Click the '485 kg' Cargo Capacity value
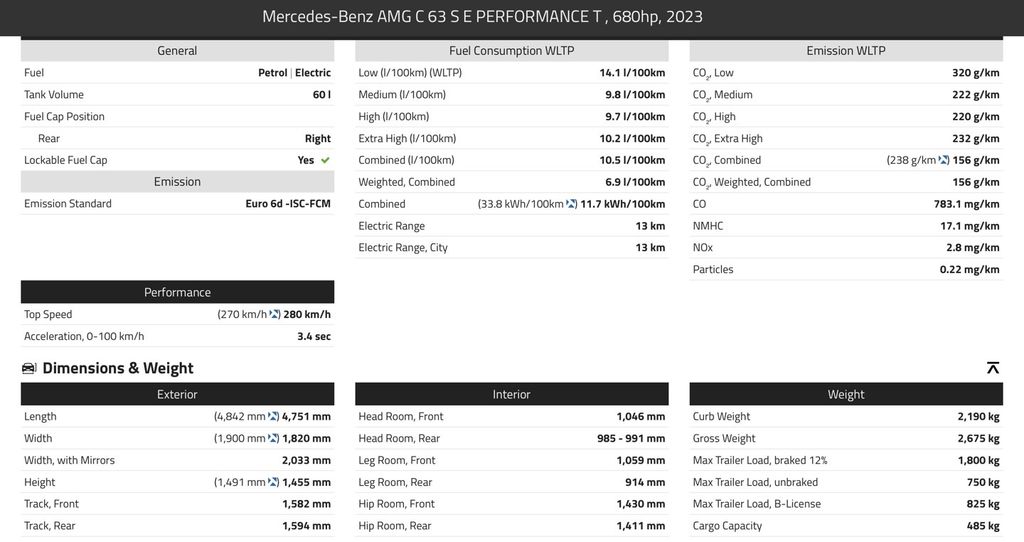This screenshot has height=542, width=1024. pyautogui.click(x=983, y=526)
